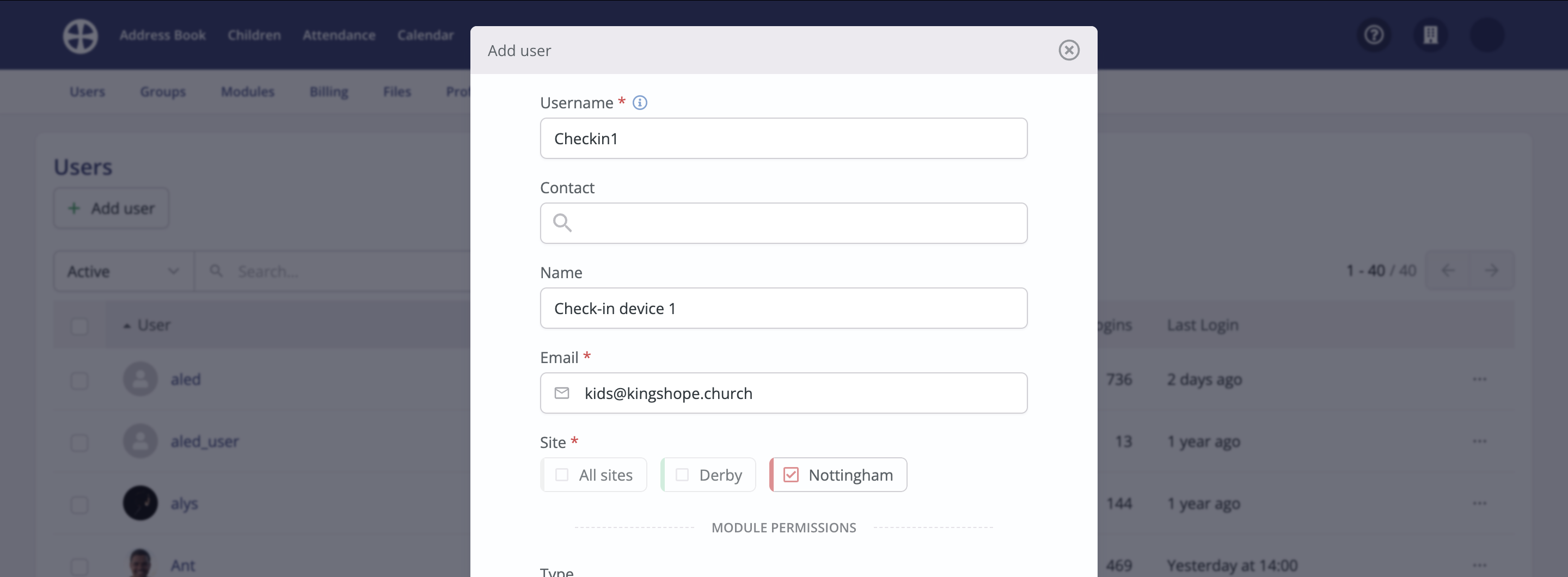Go to previous page of users
Screen dimensions: 1568x577
click(x=1448, y=270)
